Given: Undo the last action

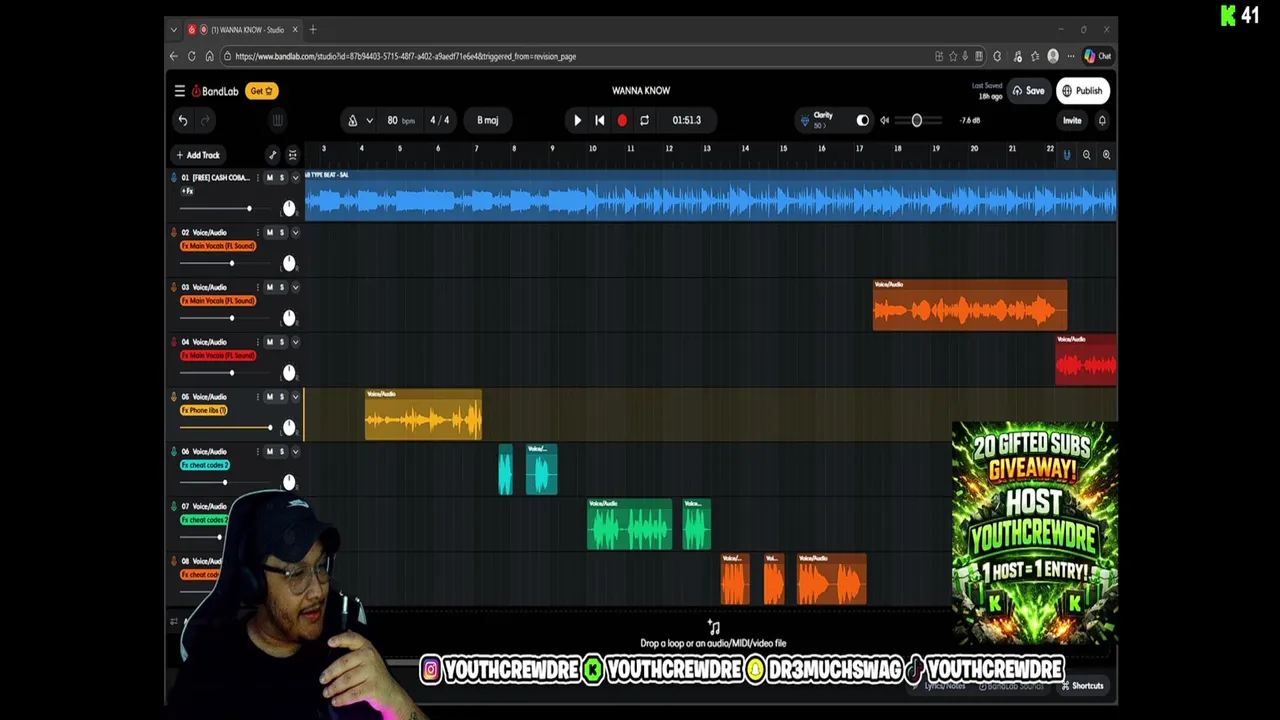Looking at the screenshot, I should pyautogui.click(x=183, y=121).
